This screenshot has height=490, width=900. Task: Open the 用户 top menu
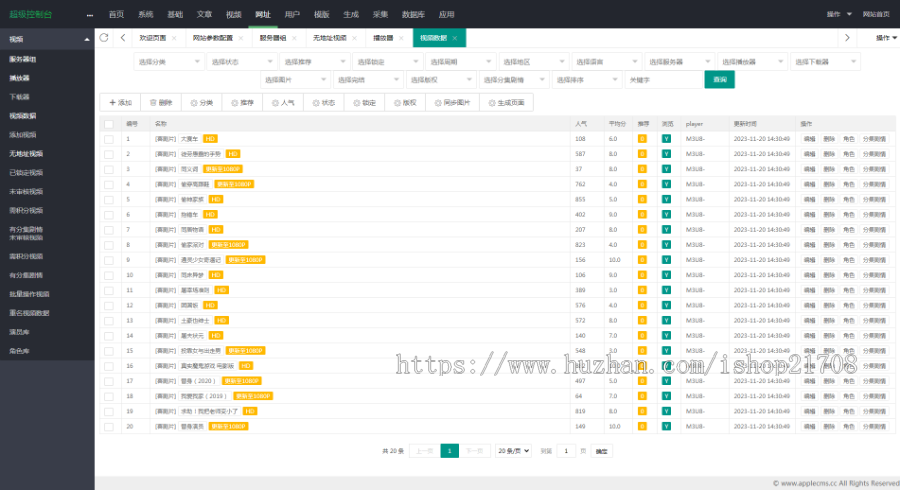click(292, 14)
